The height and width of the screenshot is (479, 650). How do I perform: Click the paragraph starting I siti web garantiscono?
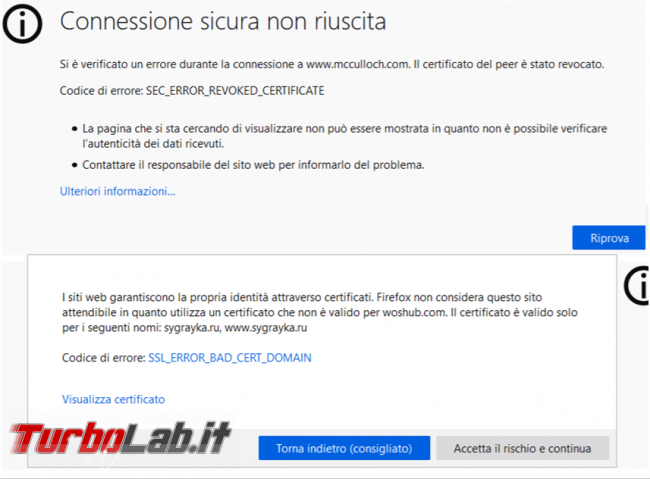(x=320, y=312)
